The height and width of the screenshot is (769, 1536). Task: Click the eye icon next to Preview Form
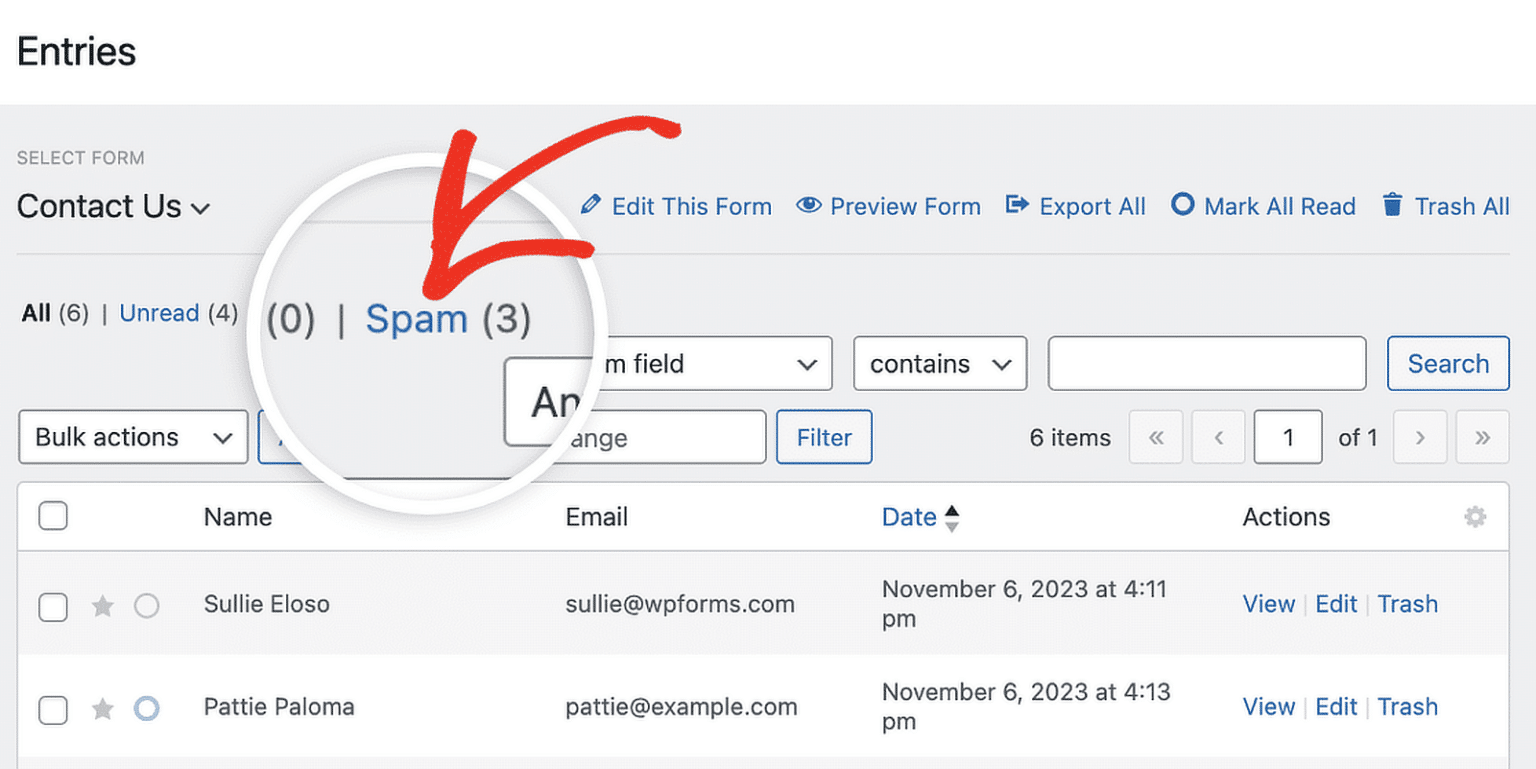(x=807, y=206)
